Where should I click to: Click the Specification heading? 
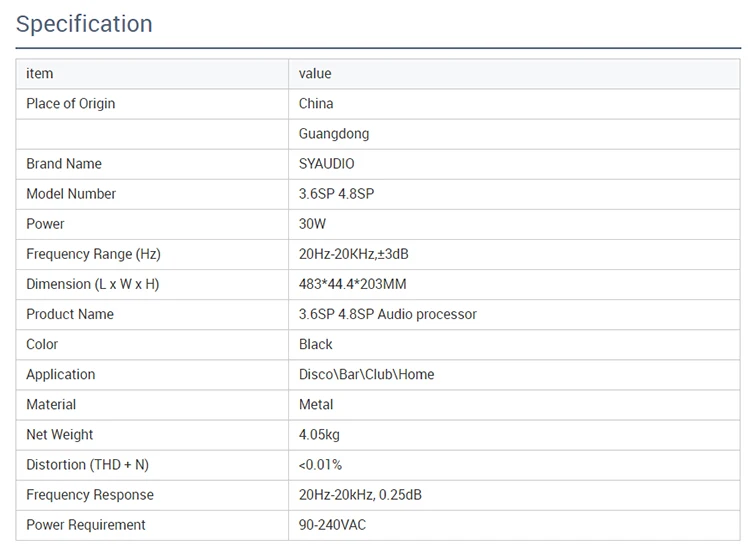point(84,24)
